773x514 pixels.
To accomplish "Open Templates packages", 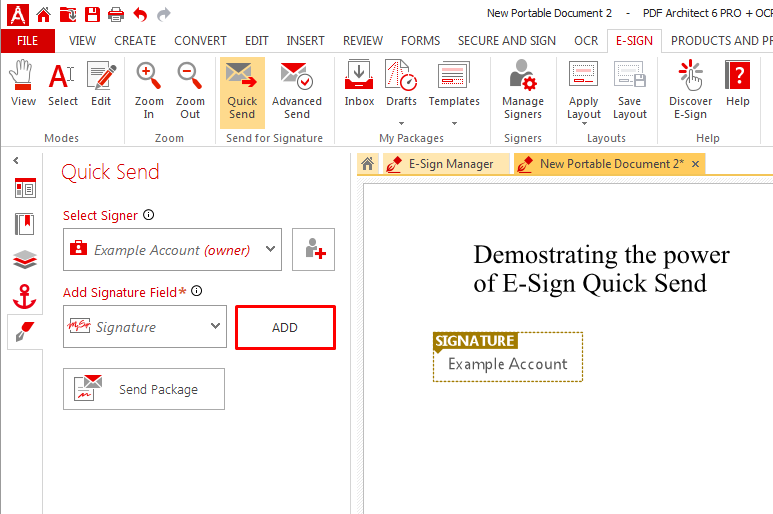I will pyautogui.click(x=454, y=84).
